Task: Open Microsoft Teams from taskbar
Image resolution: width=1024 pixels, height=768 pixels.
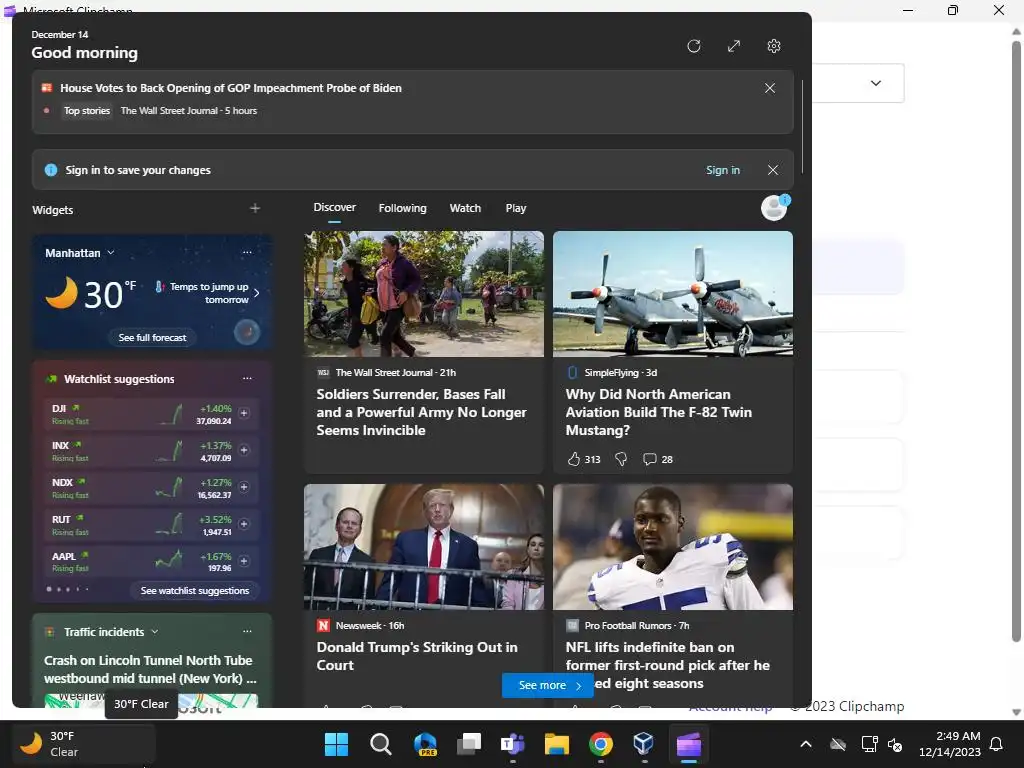Action: click(513, 744)
